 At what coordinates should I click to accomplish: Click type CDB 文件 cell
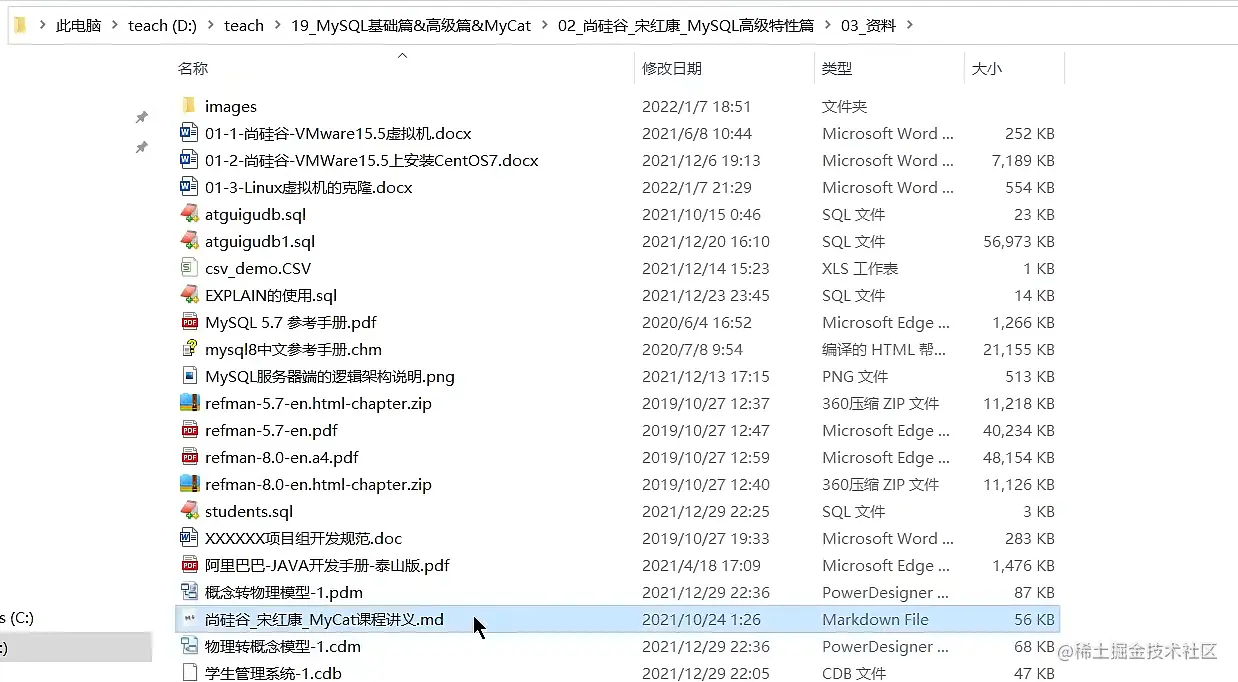click(x=854, y=673)
